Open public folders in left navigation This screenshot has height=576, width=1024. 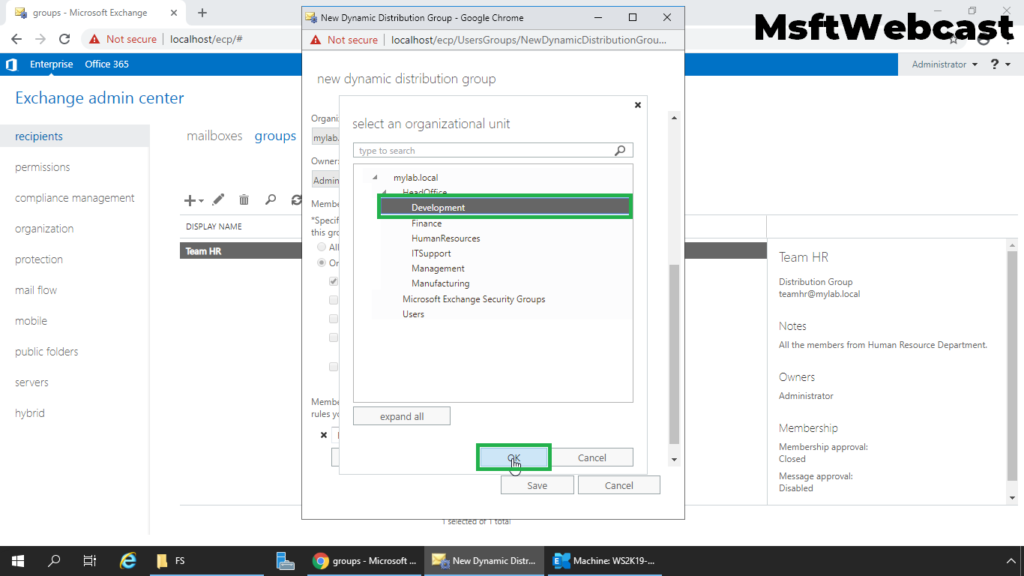point(46,351)
